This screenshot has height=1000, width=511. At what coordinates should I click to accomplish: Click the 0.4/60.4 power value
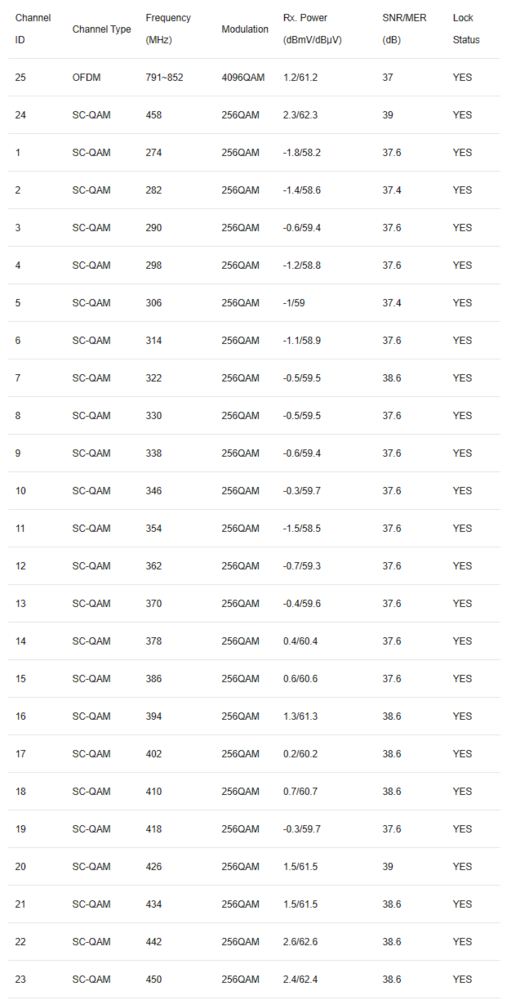tap(300, 641)
